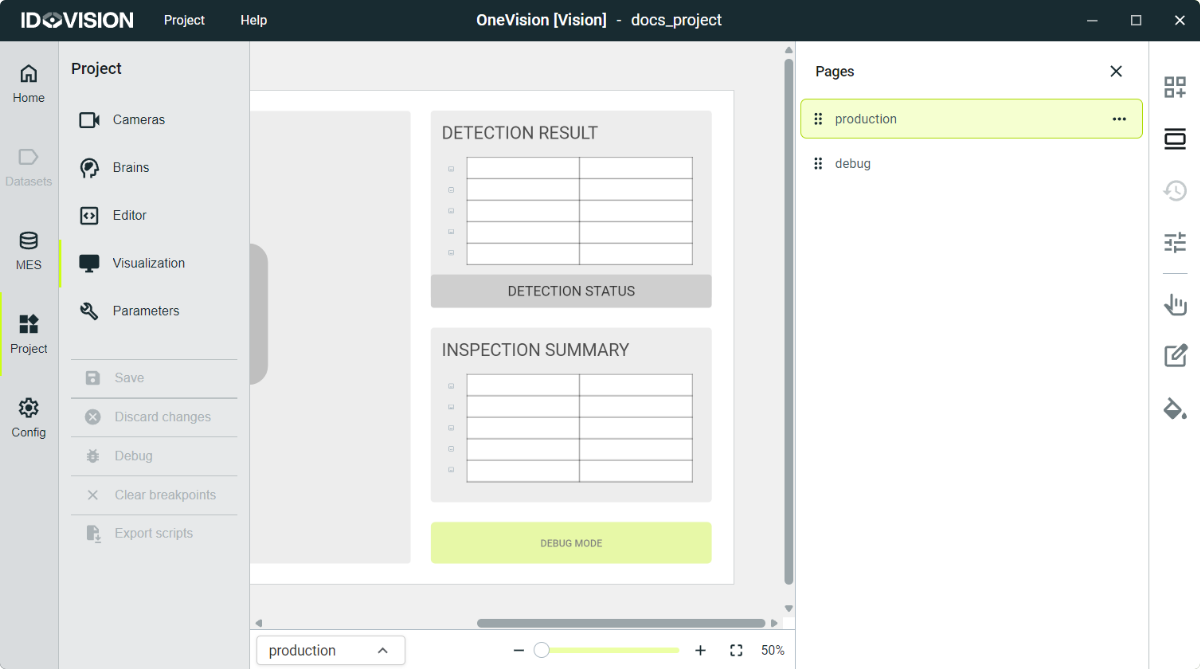Screen dimensions: 1200x669
Task: Open the fill color tool
Action: coord(1174,409)
